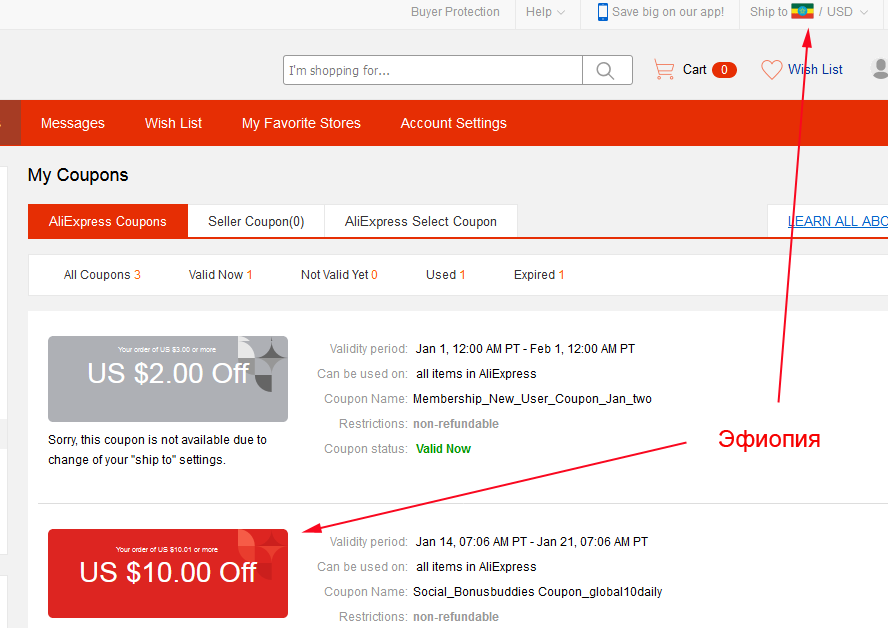Viewport: 888px width, 628px height.
Task: Expand the Help dropdown
Action: 545,12
